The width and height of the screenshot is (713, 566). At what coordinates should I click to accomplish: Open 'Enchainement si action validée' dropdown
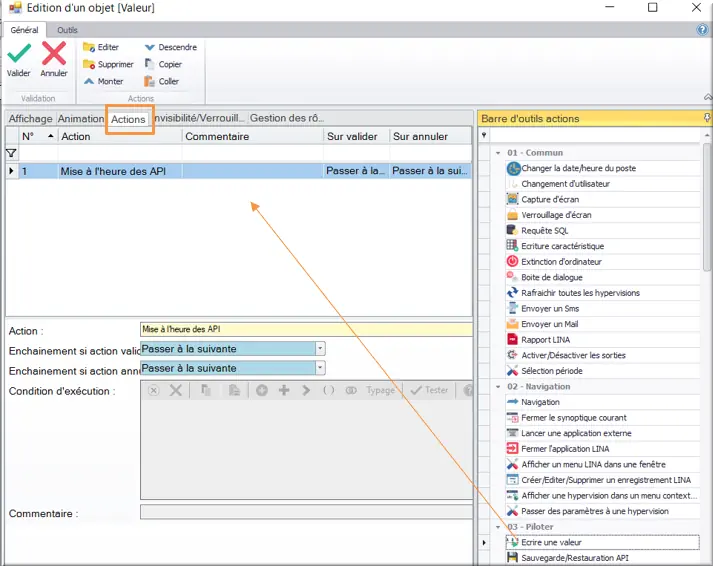pyautogui.click(x=320, y=349)
